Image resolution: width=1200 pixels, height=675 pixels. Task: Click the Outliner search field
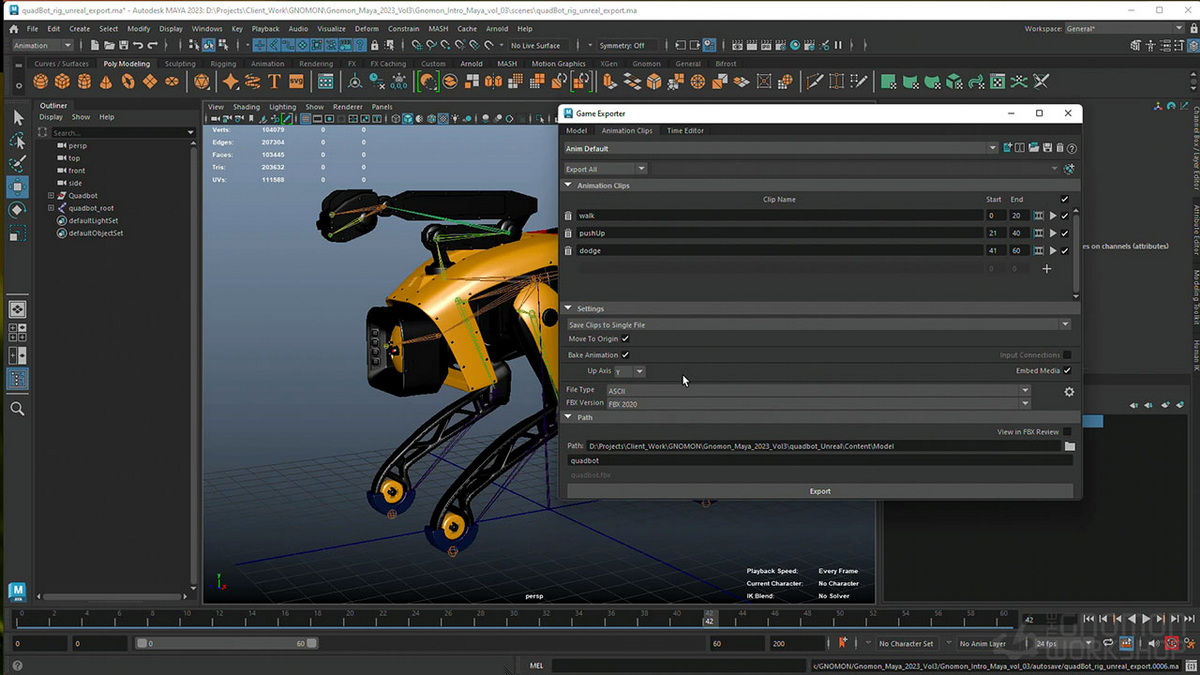pyautogui.click(x=118, y=132)
